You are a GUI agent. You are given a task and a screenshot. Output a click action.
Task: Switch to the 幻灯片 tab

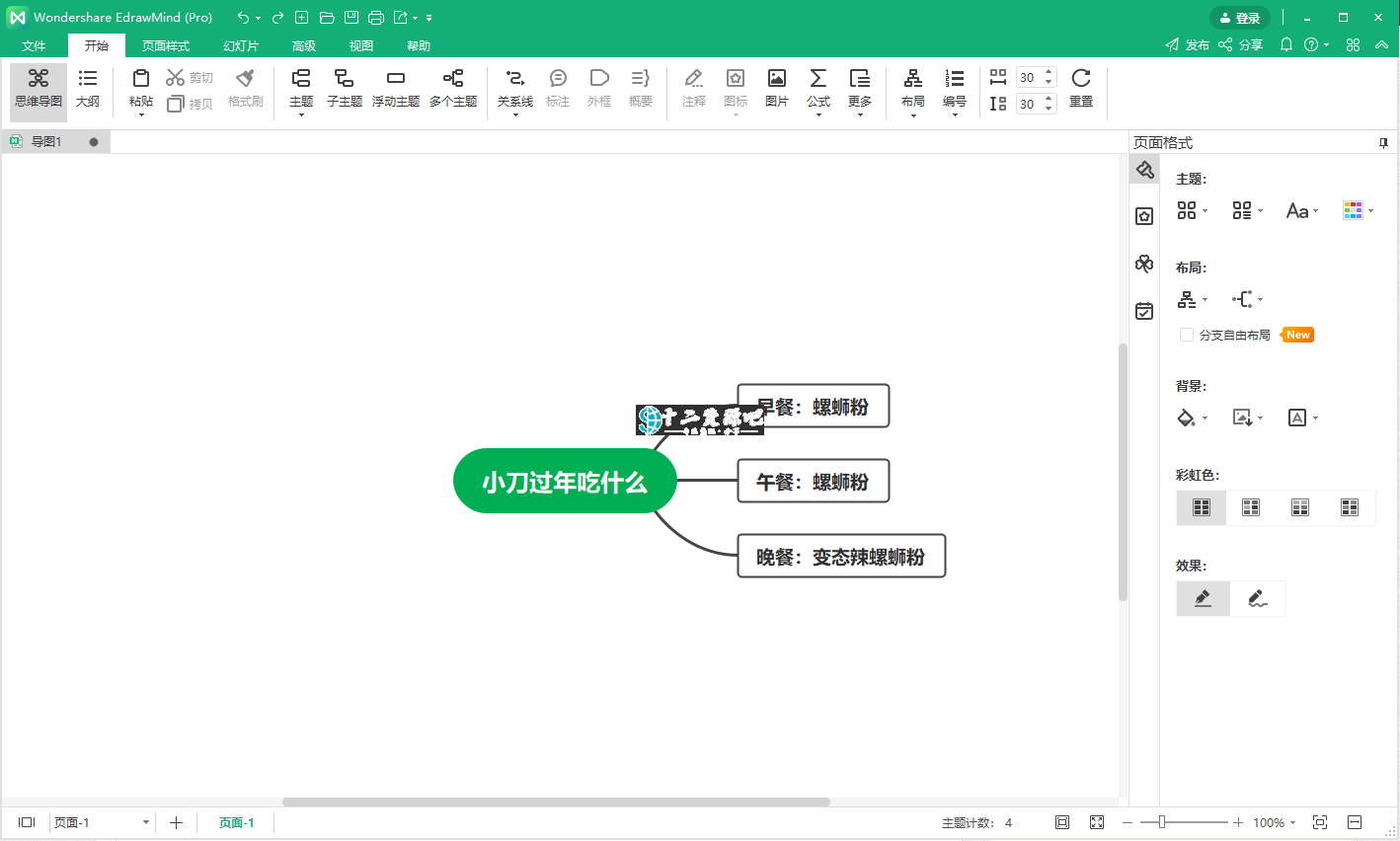pos(241,45)
